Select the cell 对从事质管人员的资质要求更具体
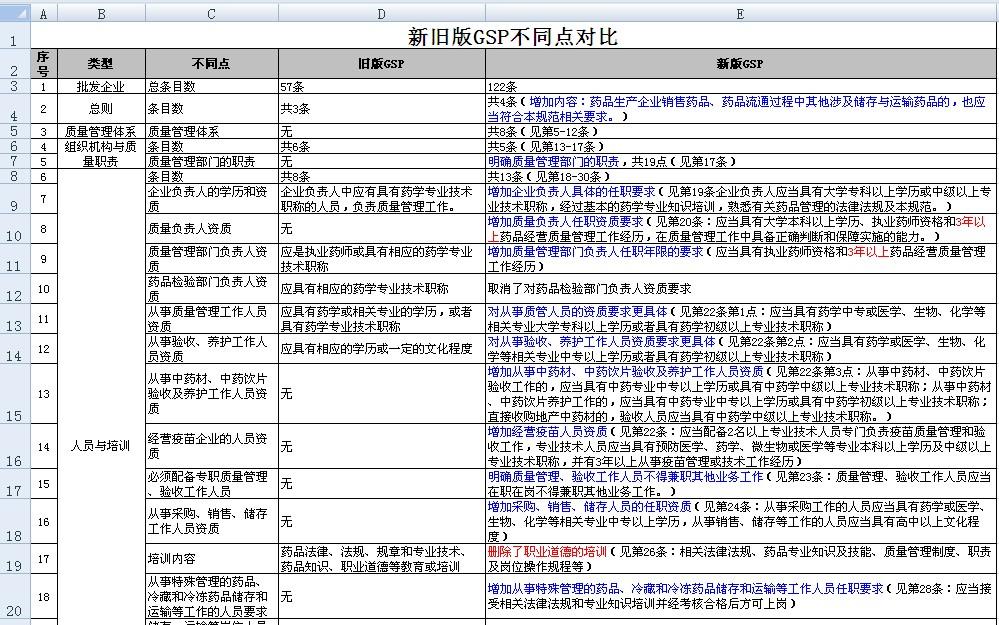 point(740,319)
